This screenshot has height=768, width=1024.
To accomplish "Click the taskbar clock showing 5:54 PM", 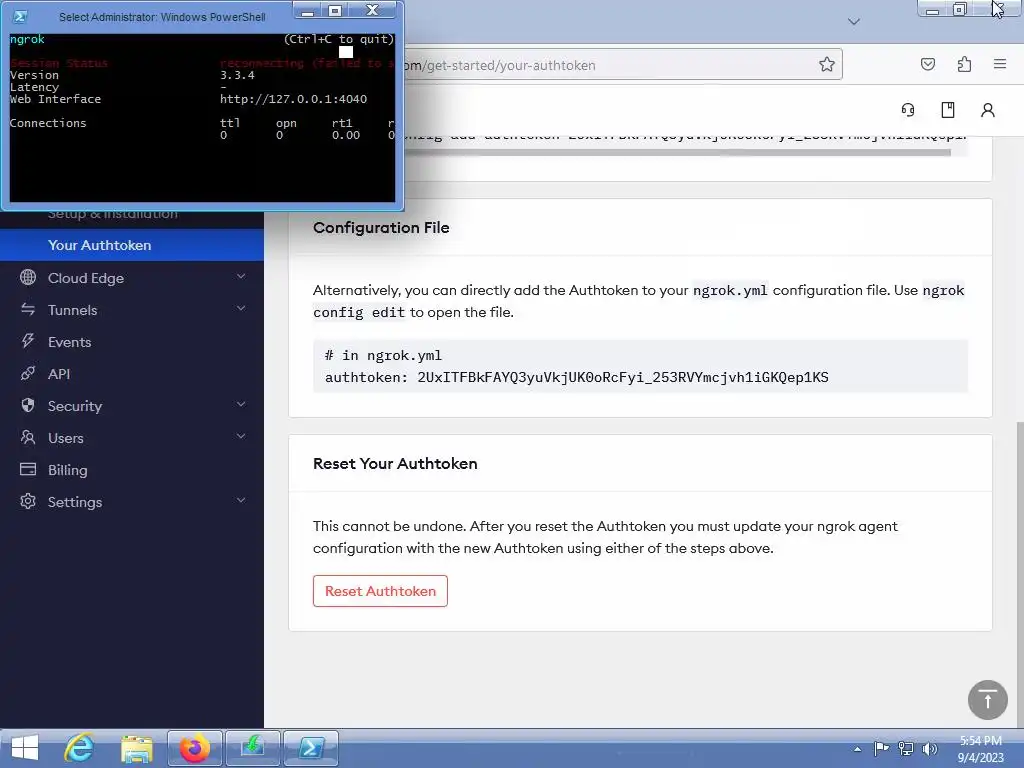I will (980, 749).
